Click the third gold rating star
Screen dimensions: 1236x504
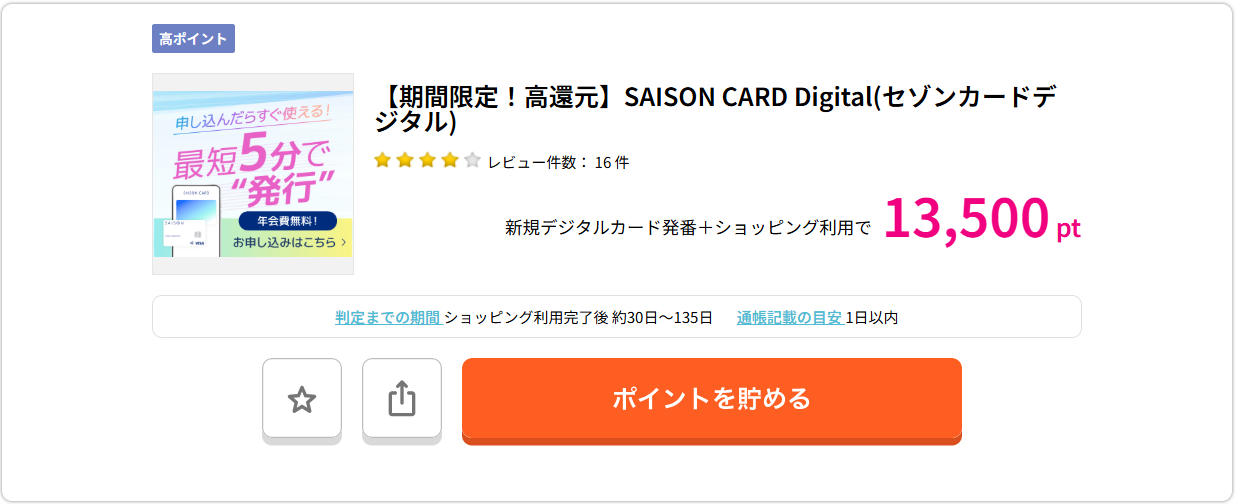[x=427, y=161]
